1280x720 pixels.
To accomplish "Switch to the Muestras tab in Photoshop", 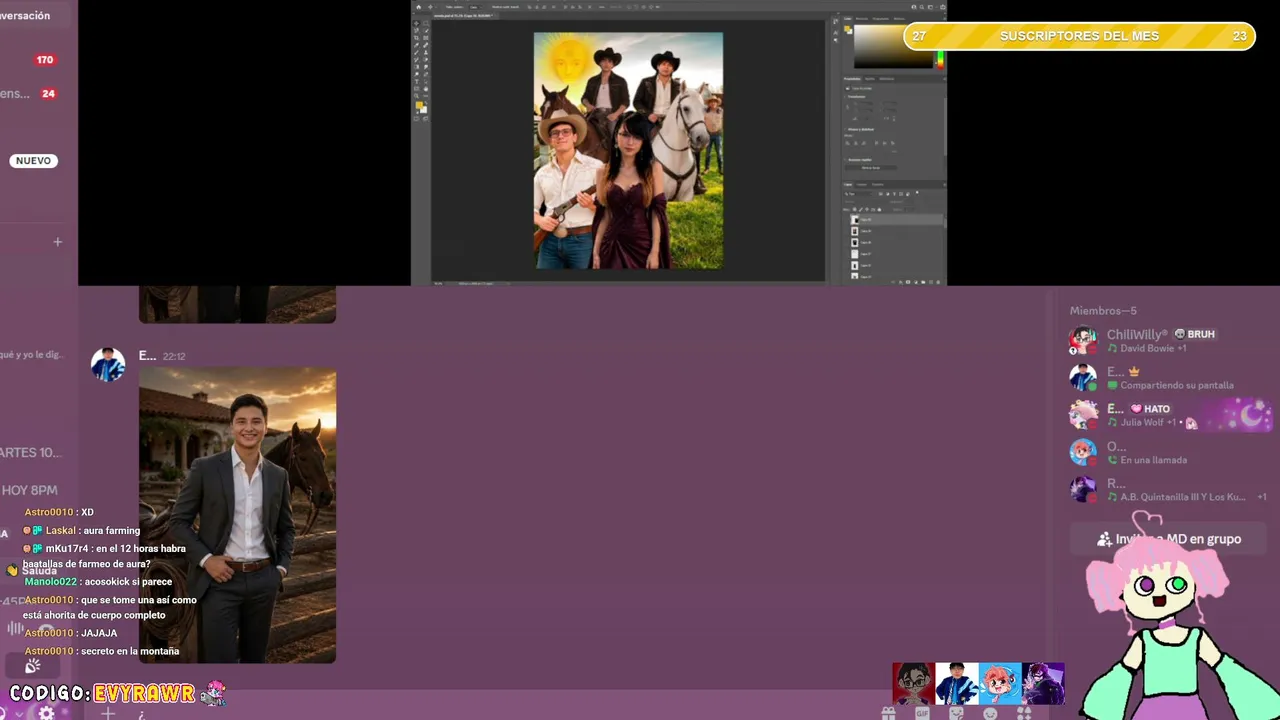I will 862,18.
